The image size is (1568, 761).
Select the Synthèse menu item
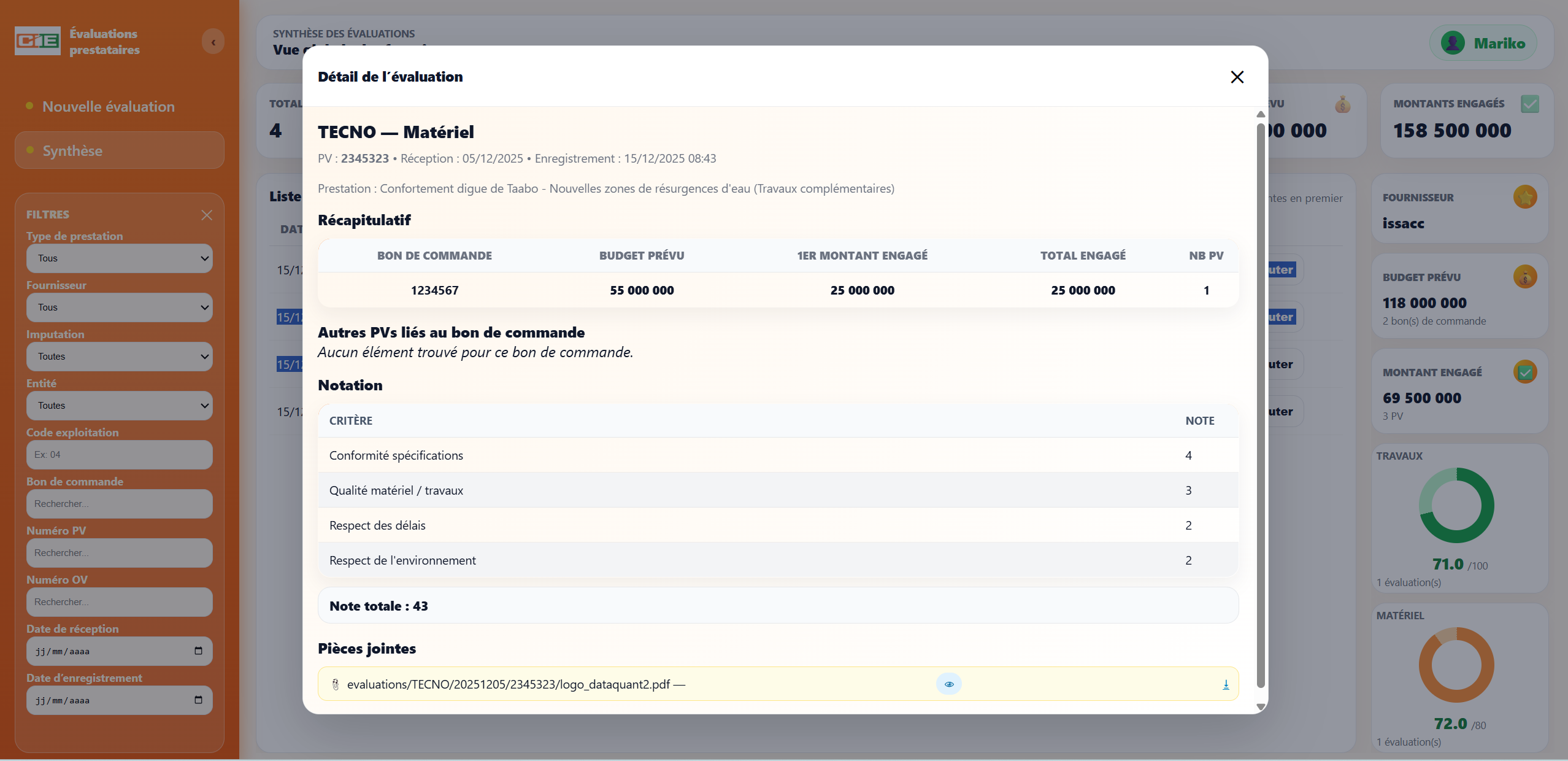click(x=119, y=150)
